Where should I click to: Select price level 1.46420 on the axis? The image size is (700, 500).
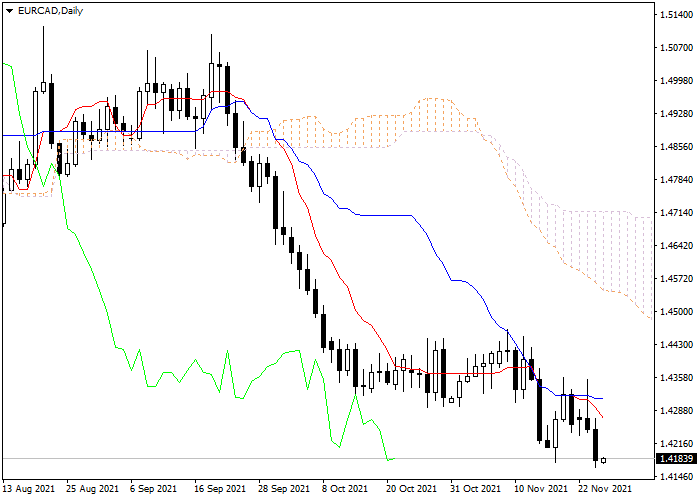(676, 246)
